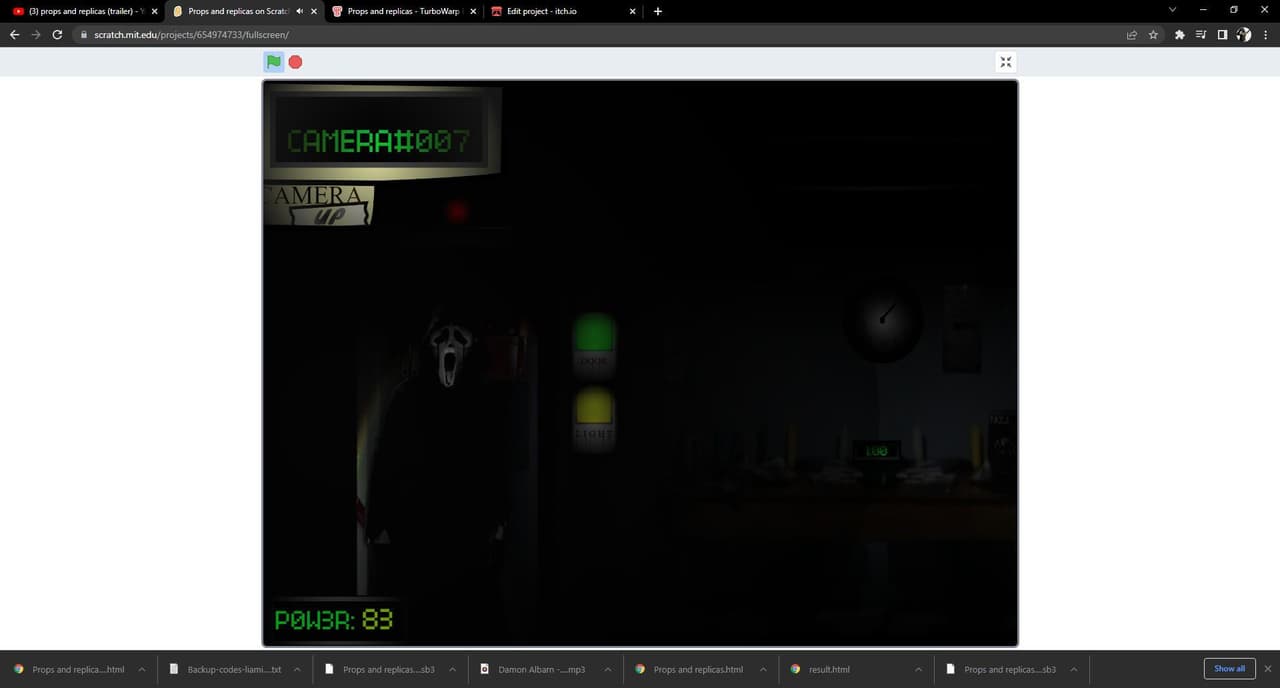Expand options for the last sb3 download
Image resolution: width=1280 pixels, height=688 pixels.
[x=1074, y=669]
